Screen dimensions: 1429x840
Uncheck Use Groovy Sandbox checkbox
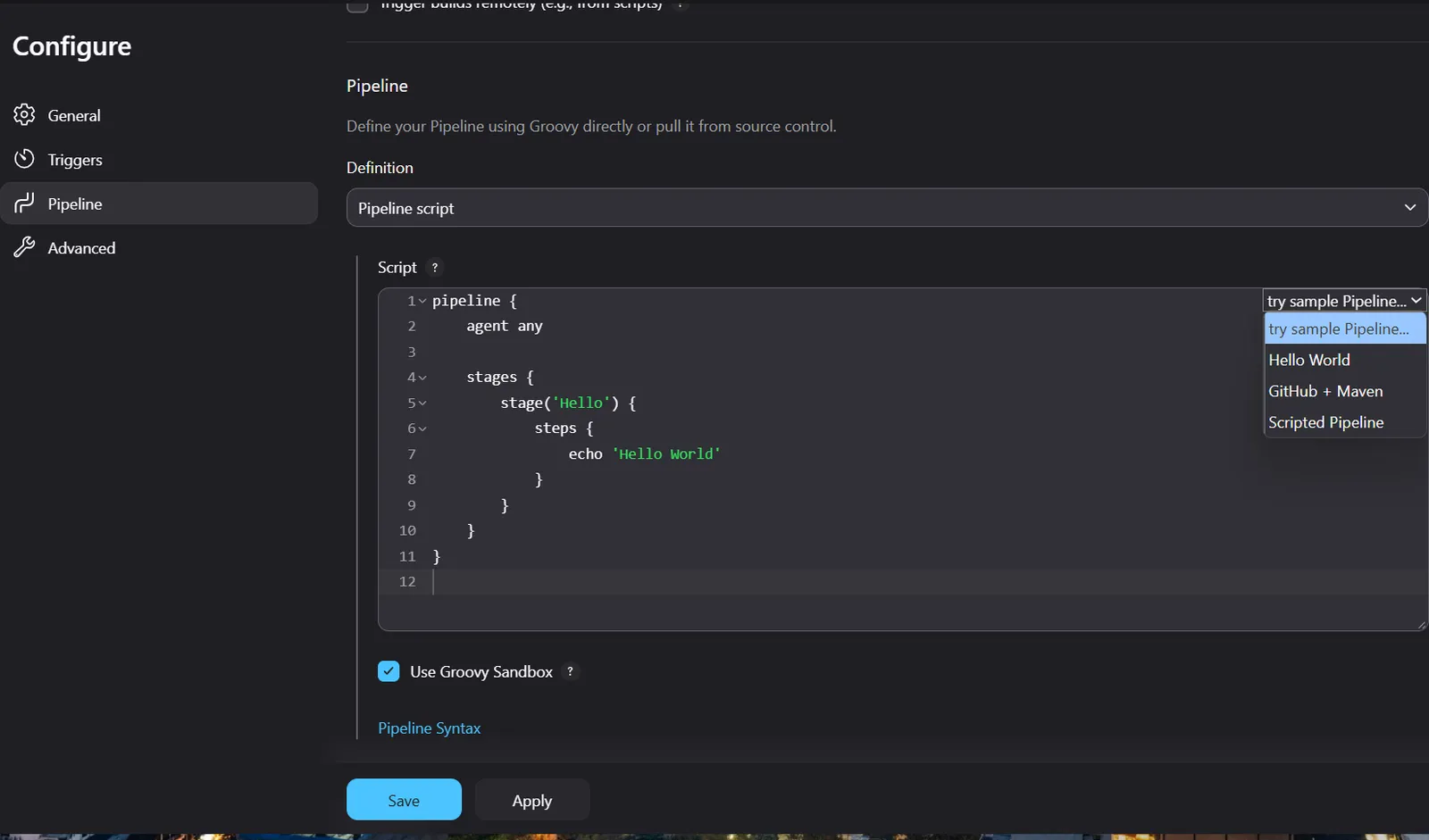[389, 671]
